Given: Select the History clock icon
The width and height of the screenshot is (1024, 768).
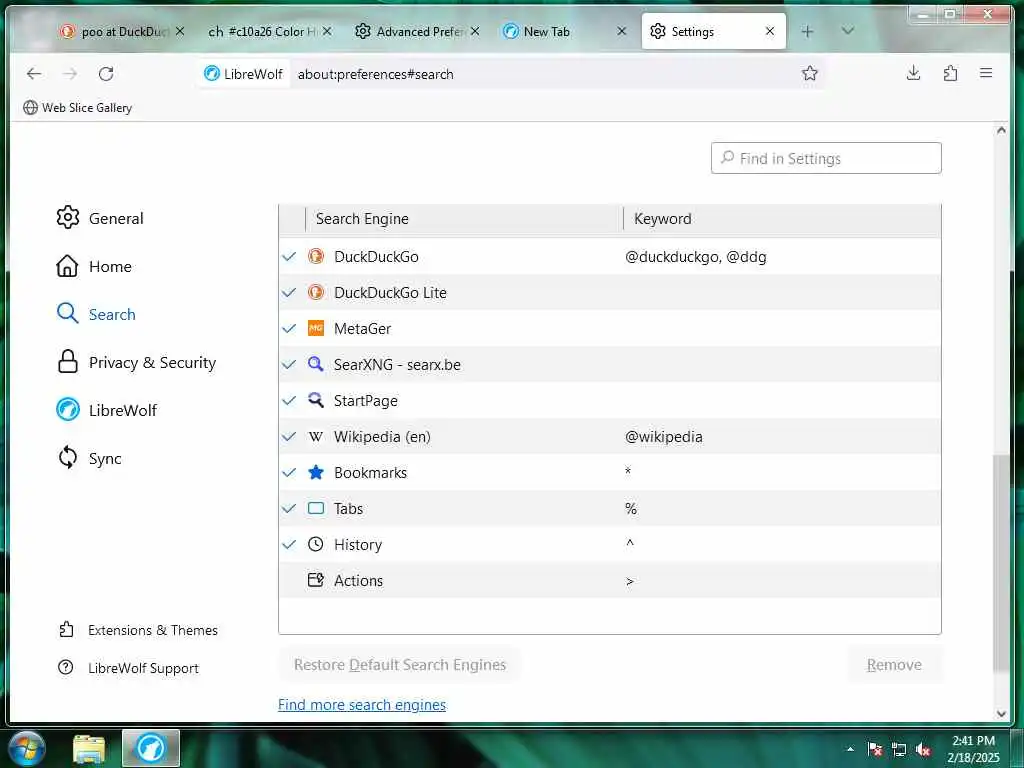Looking at the screenshot, I should [316, 544].
